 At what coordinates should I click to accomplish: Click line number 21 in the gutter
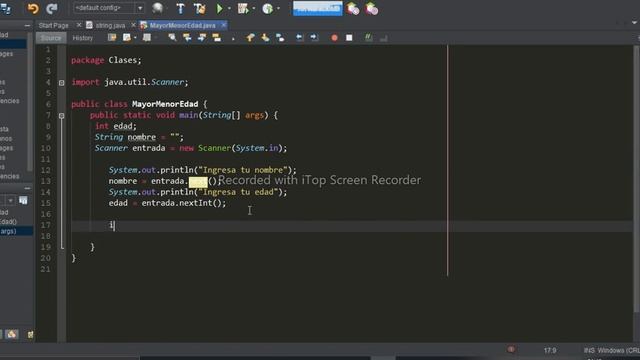tap(46, 269)
